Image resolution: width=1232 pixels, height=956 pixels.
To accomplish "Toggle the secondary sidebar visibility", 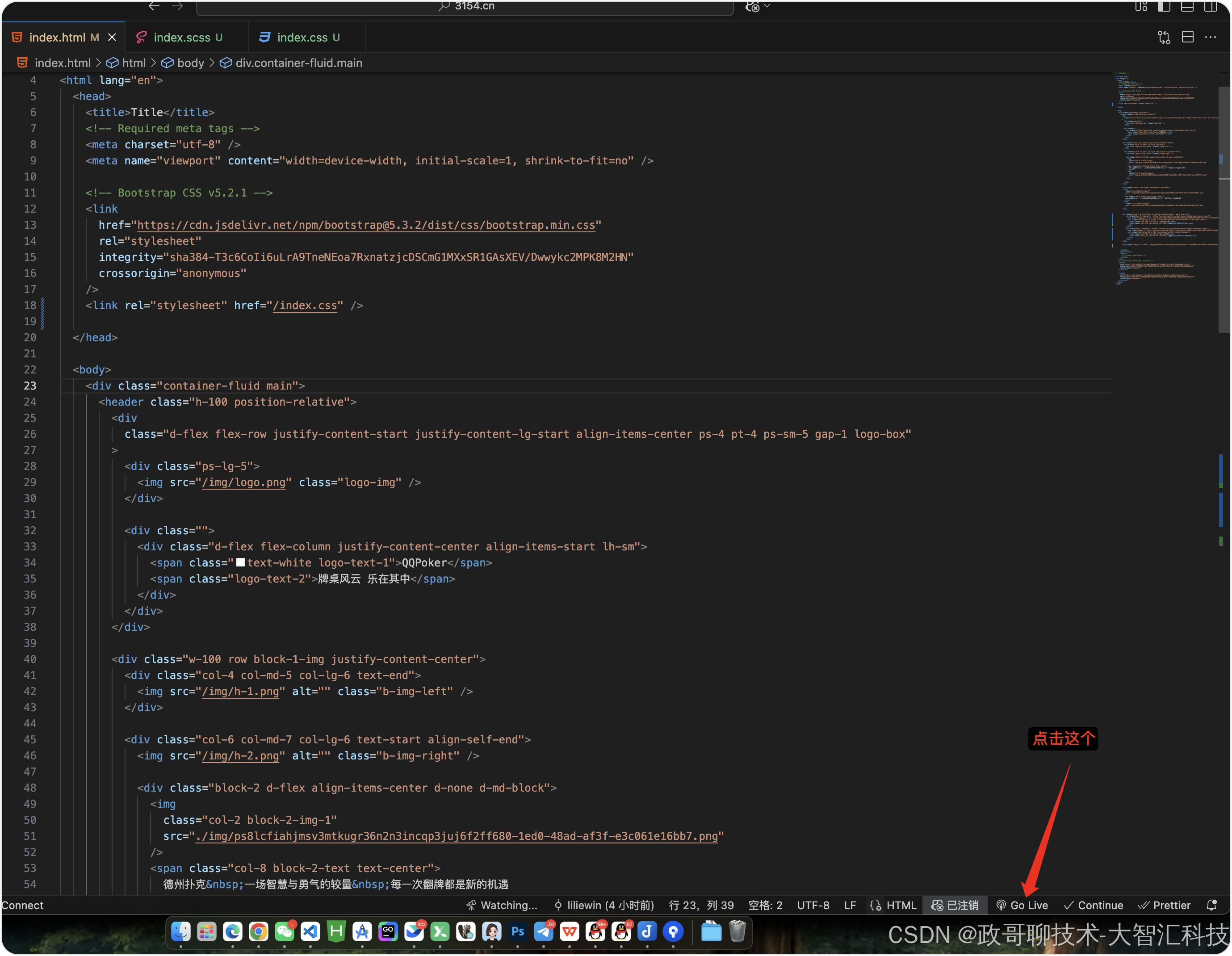I will tap(1210, 6).
